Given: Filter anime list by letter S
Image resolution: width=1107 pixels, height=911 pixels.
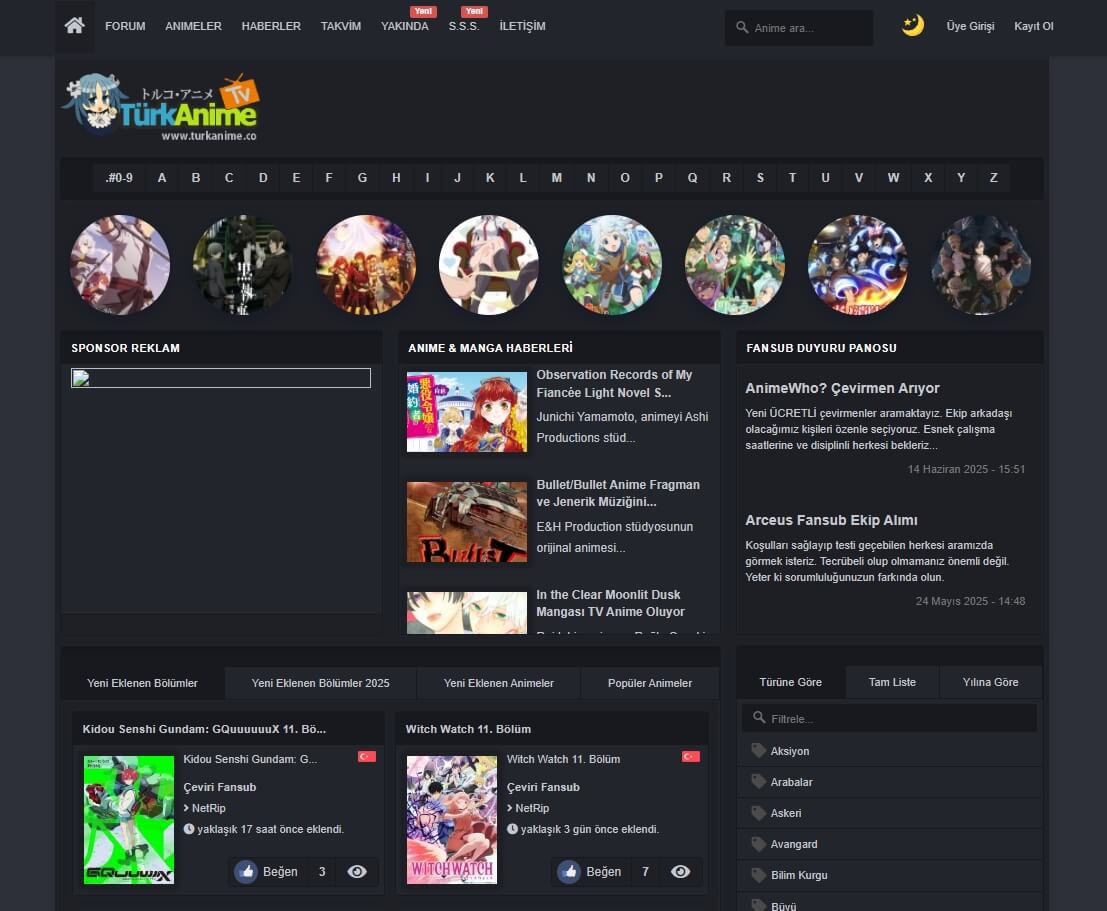Looking at the screenshot, I should pos(760,178).
